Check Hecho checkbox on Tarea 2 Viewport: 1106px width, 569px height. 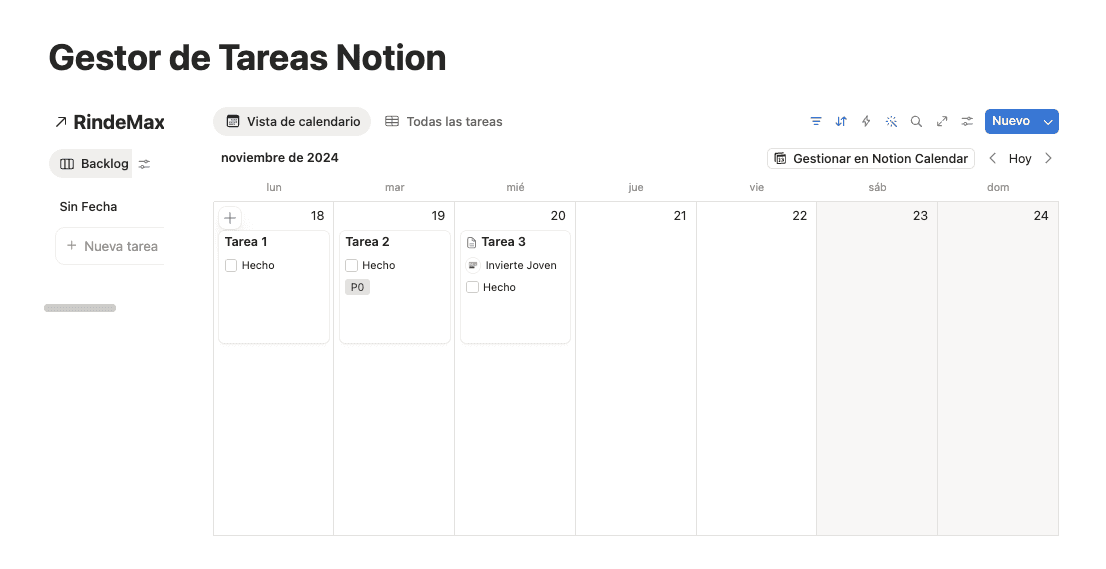coord(351,265)
